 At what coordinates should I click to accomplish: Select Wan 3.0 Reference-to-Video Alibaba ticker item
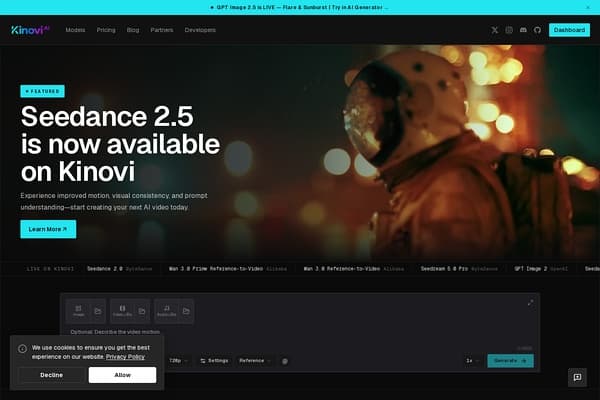[x=354, y=269]
